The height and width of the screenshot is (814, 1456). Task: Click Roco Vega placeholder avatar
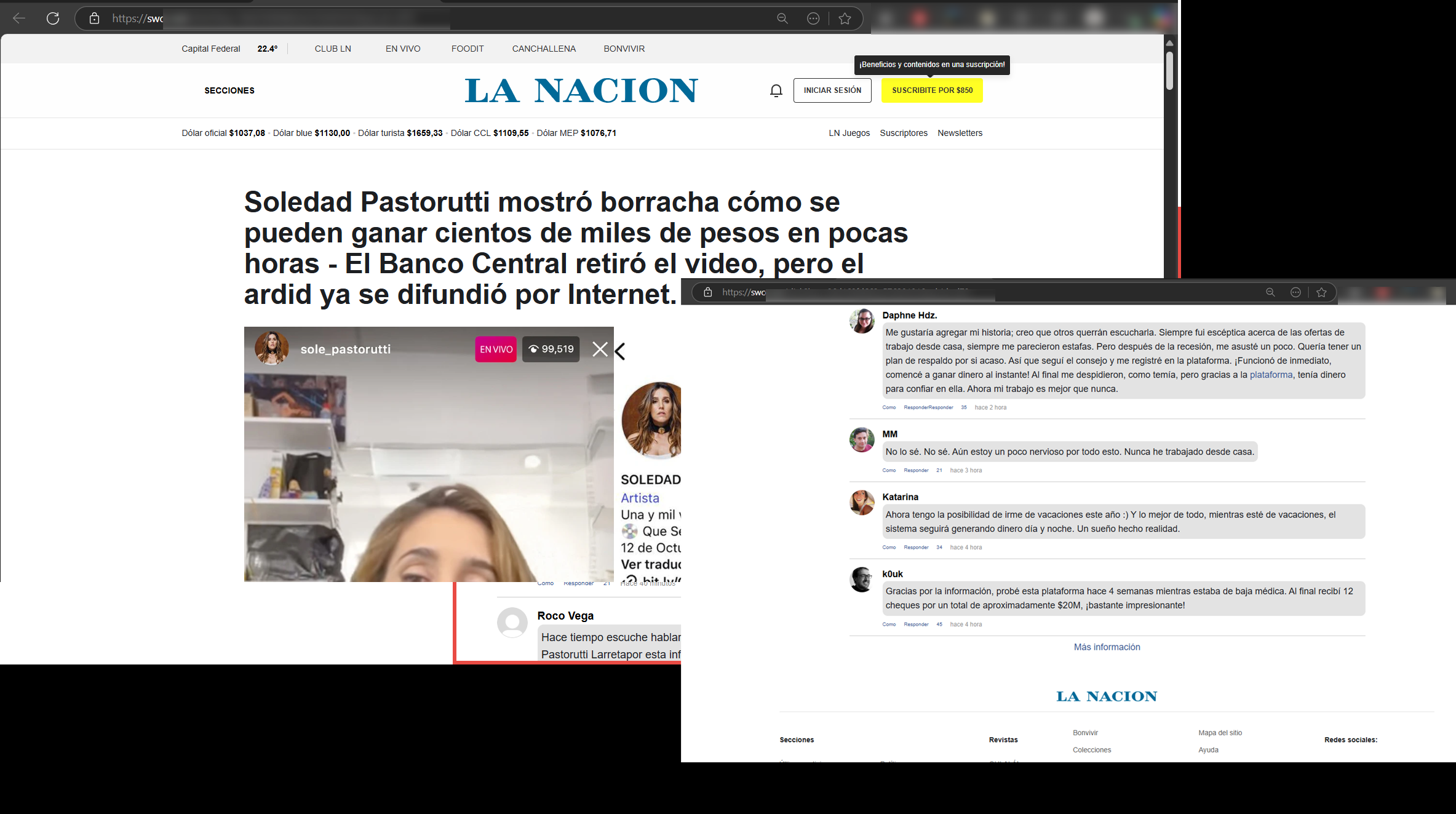(512, 623)
